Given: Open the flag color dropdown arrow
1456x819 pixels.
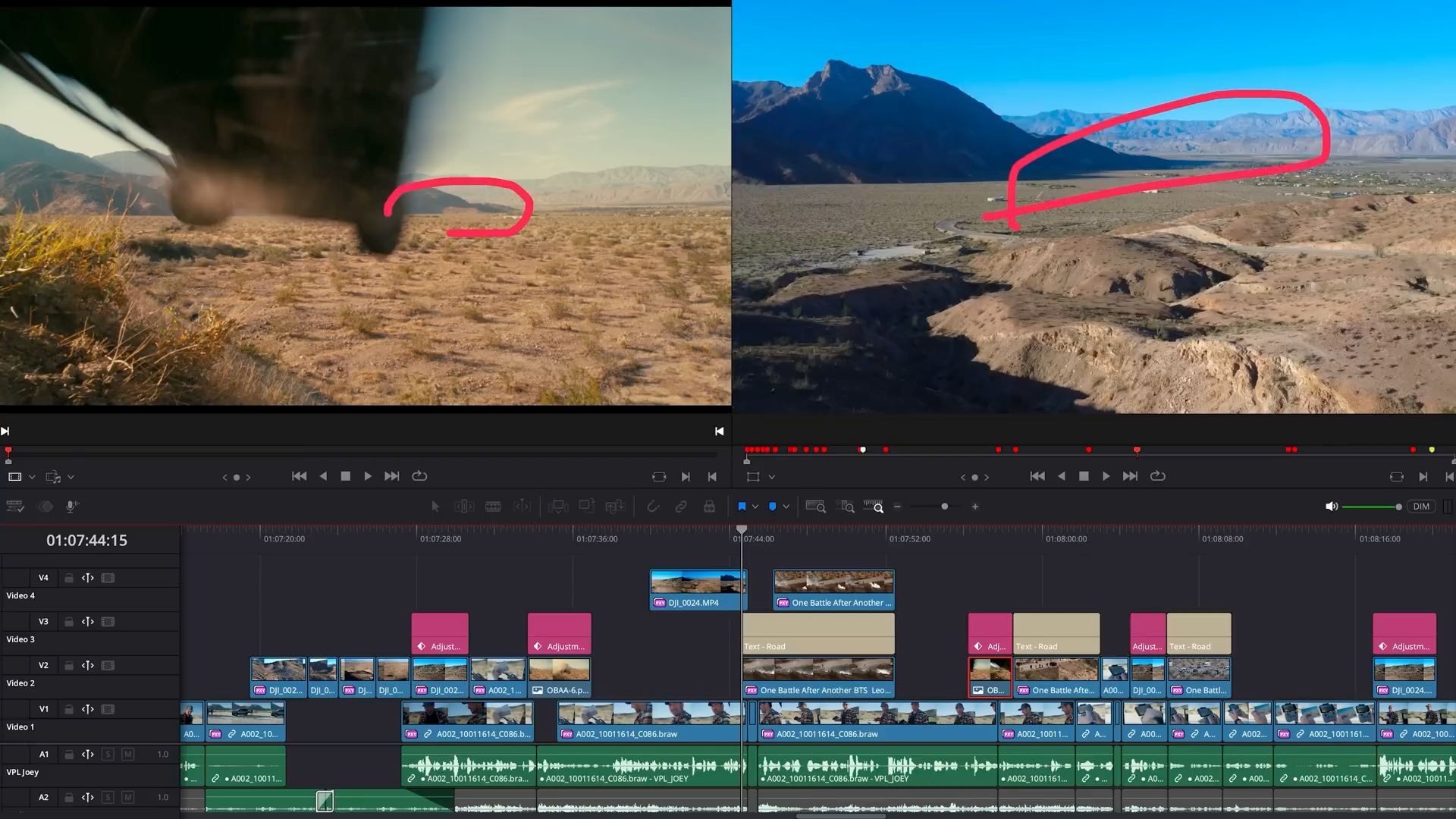Looking at the screenshot, I should coord(755,507).
